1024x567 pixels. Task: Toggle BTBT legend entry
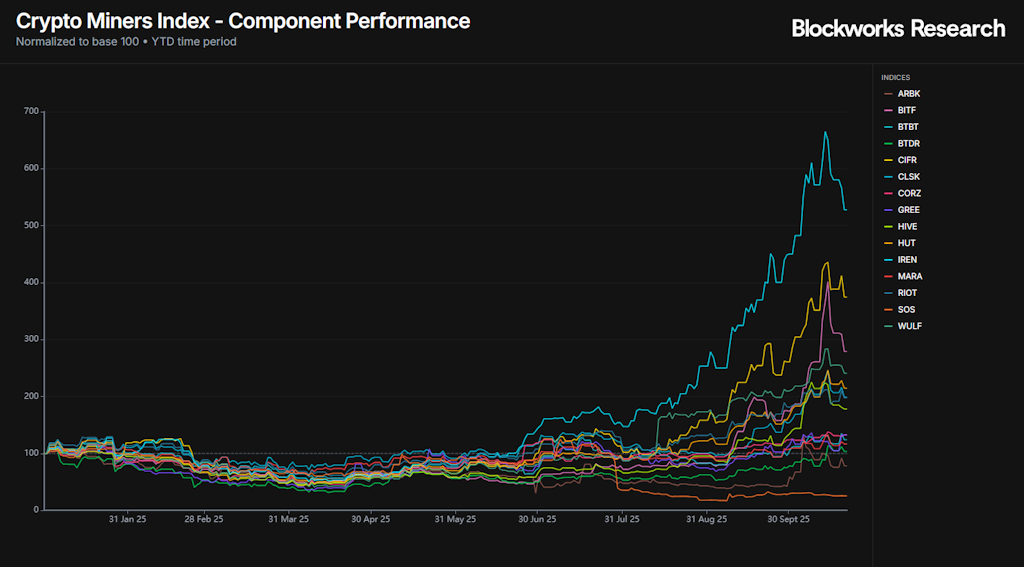pos(908,127)
